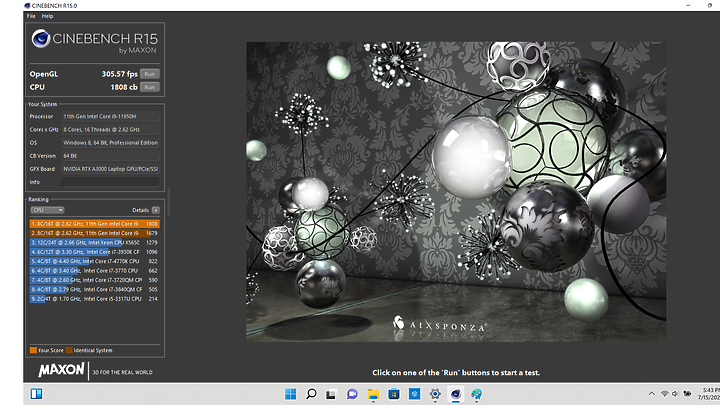Open the Wi-Fi network tray icon
This screenshot has height=405, width=720.
pos(664,394)
